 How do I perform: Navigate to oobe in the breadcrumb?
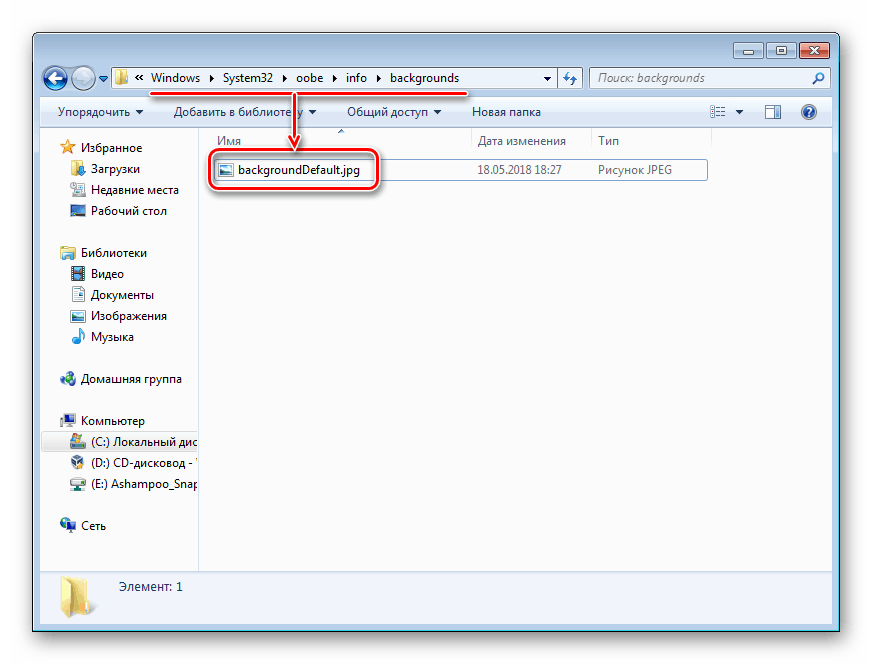(x=309, y=78)
